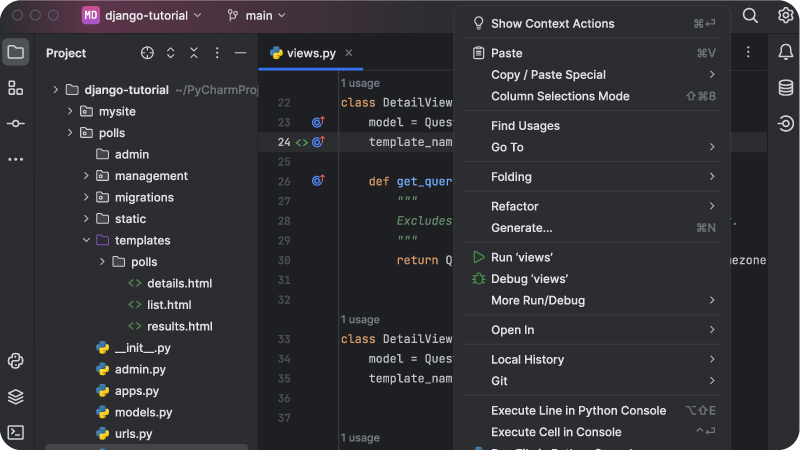
Task: Click override gutter icon on line 24
Action: click(318, 142)
